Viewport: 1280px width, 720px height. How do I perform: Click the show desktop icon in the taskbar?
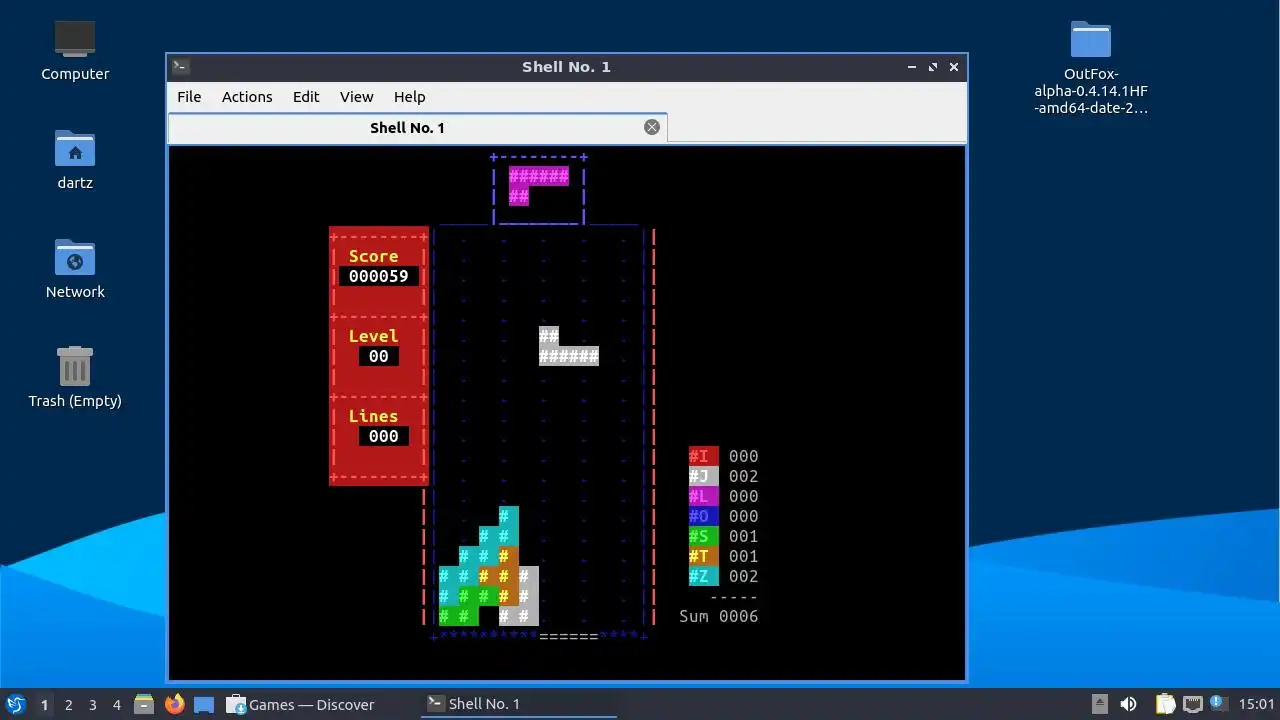[204, 704]
